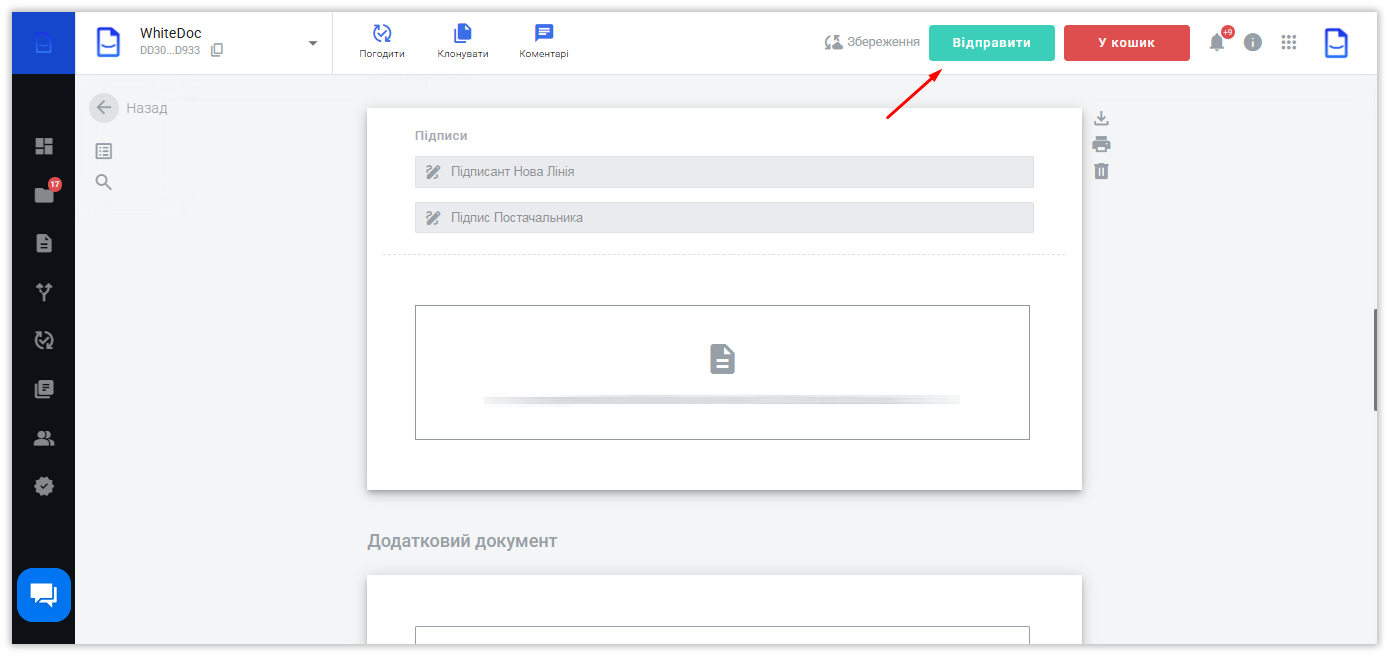
Task: Open the search magnifier icon
Action: [x=104, y=182]
